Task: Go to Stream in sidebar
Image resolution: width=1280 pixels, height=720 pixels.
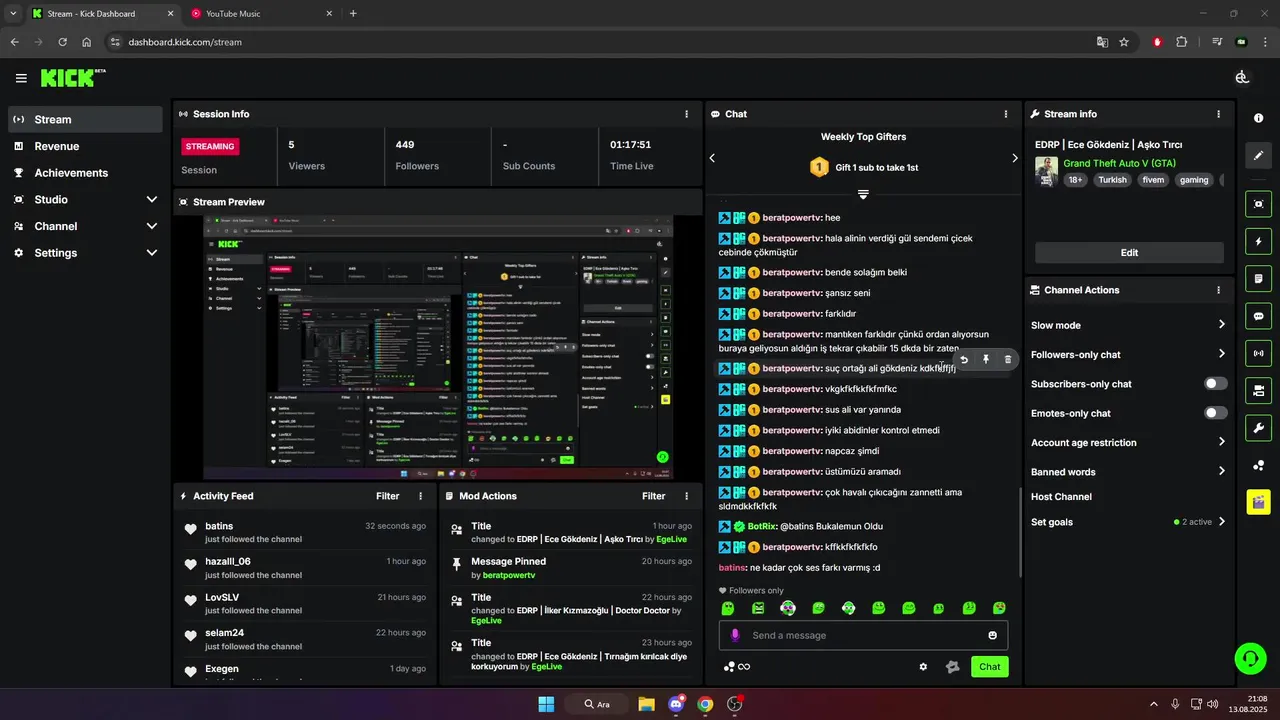Action: [85, 119]
